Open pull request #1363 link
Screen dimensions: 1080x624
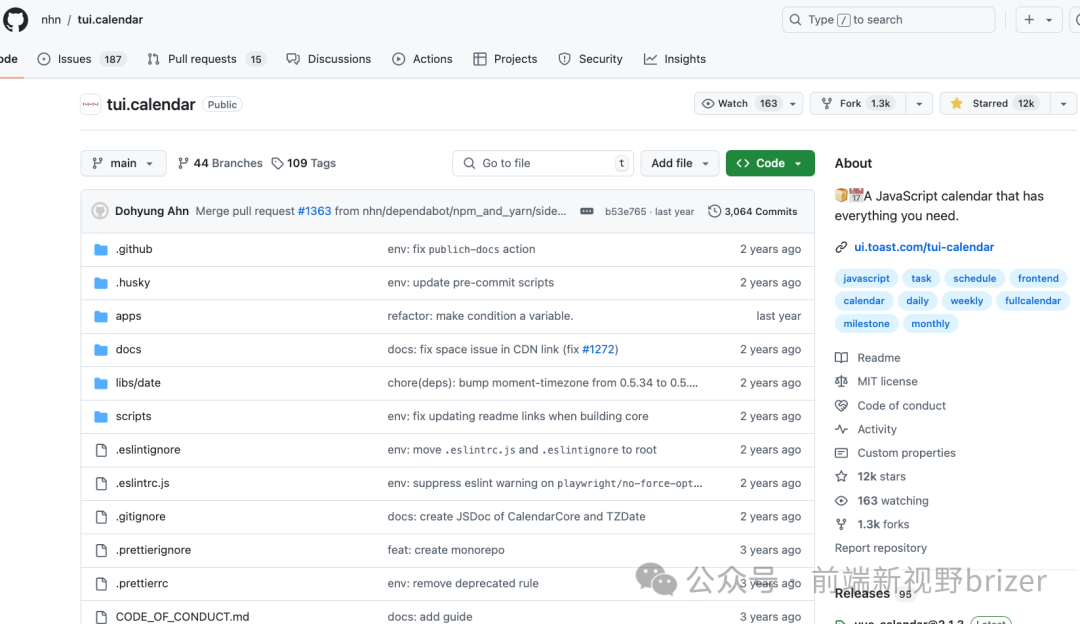(x=314, y=211)
